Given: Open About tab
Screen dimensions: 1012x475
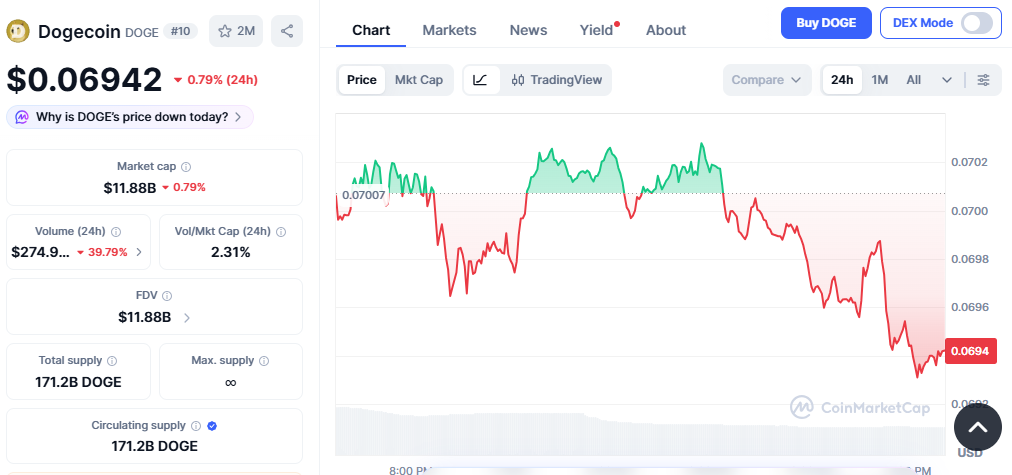Looking at the screenshot, I should 666,30.
